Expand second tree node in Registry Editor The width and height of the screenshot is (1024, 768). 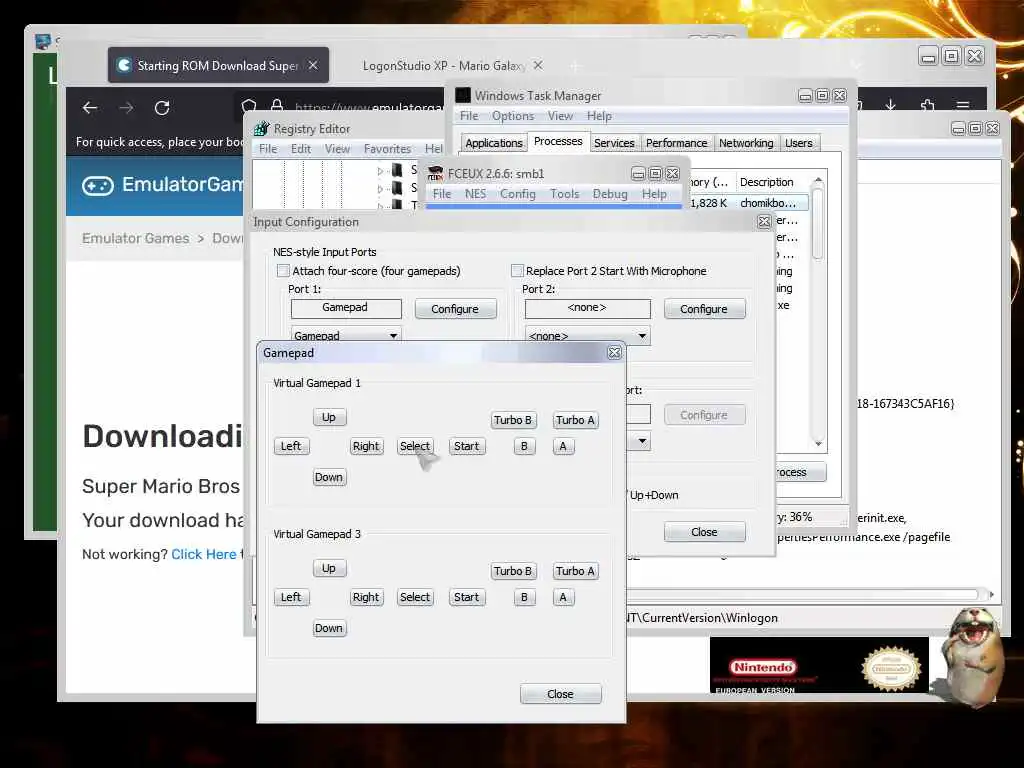point(381,189)
